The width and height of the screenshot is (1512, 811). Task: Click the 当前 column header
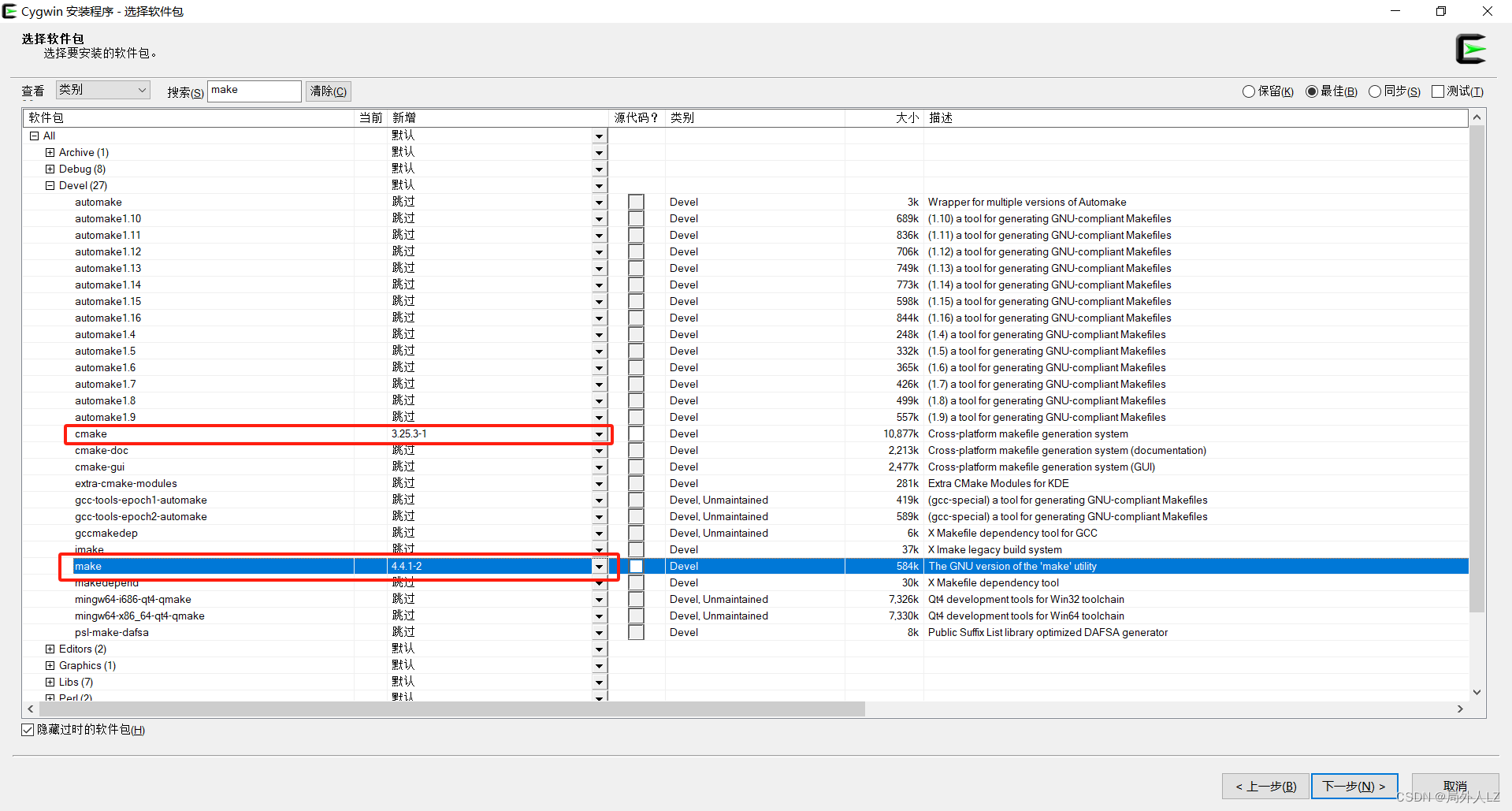[371, 118]
